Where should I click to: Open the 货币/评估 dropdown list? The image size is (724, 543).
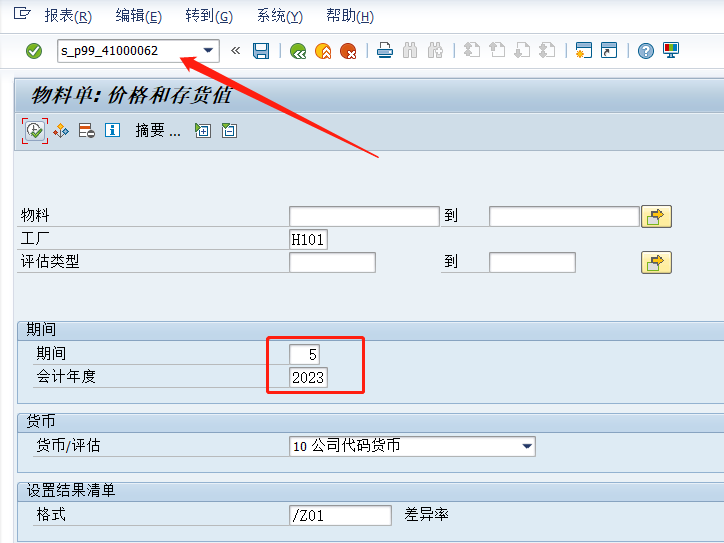527,446
